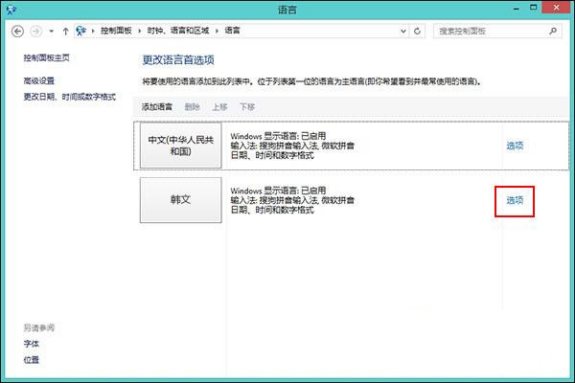Click the 韩文 row's 日期、时间和数字格式 text
The width and height of the screenshot is (575, 383).
(272, 210)
